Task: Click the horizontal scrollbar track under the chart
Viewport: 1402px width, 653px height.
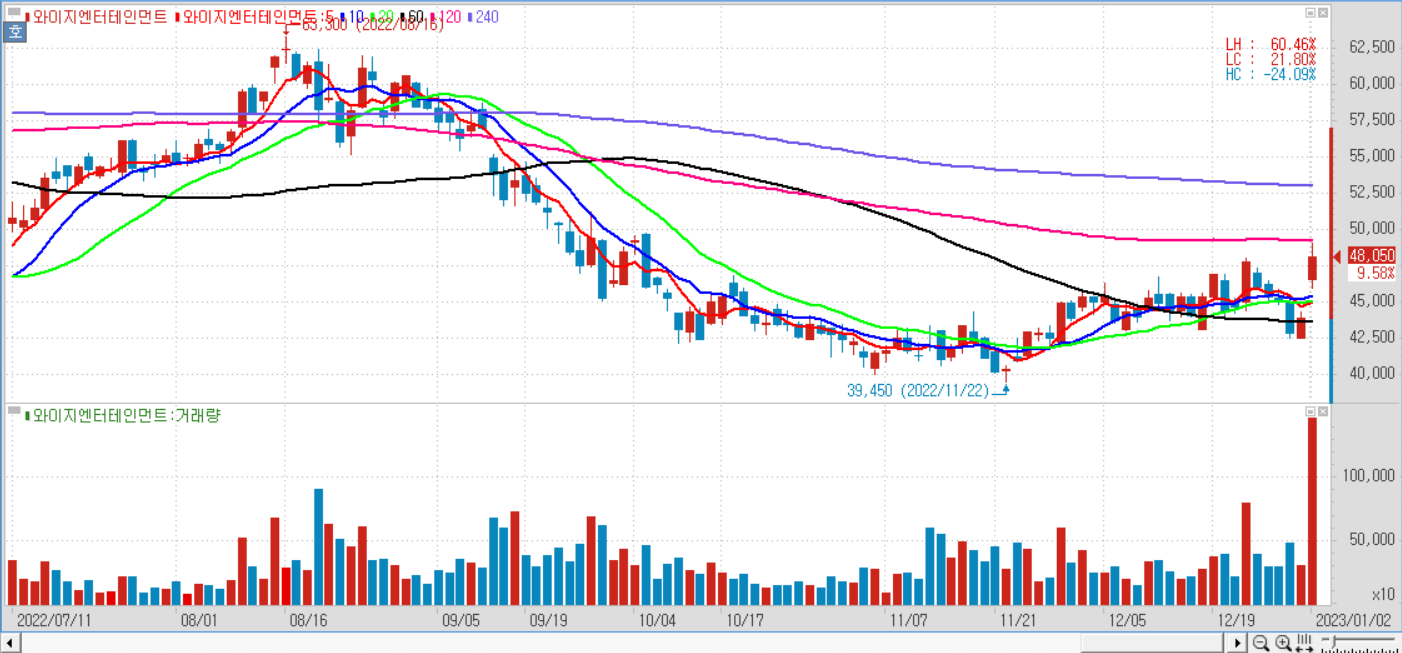Action: tap(625, 642)
